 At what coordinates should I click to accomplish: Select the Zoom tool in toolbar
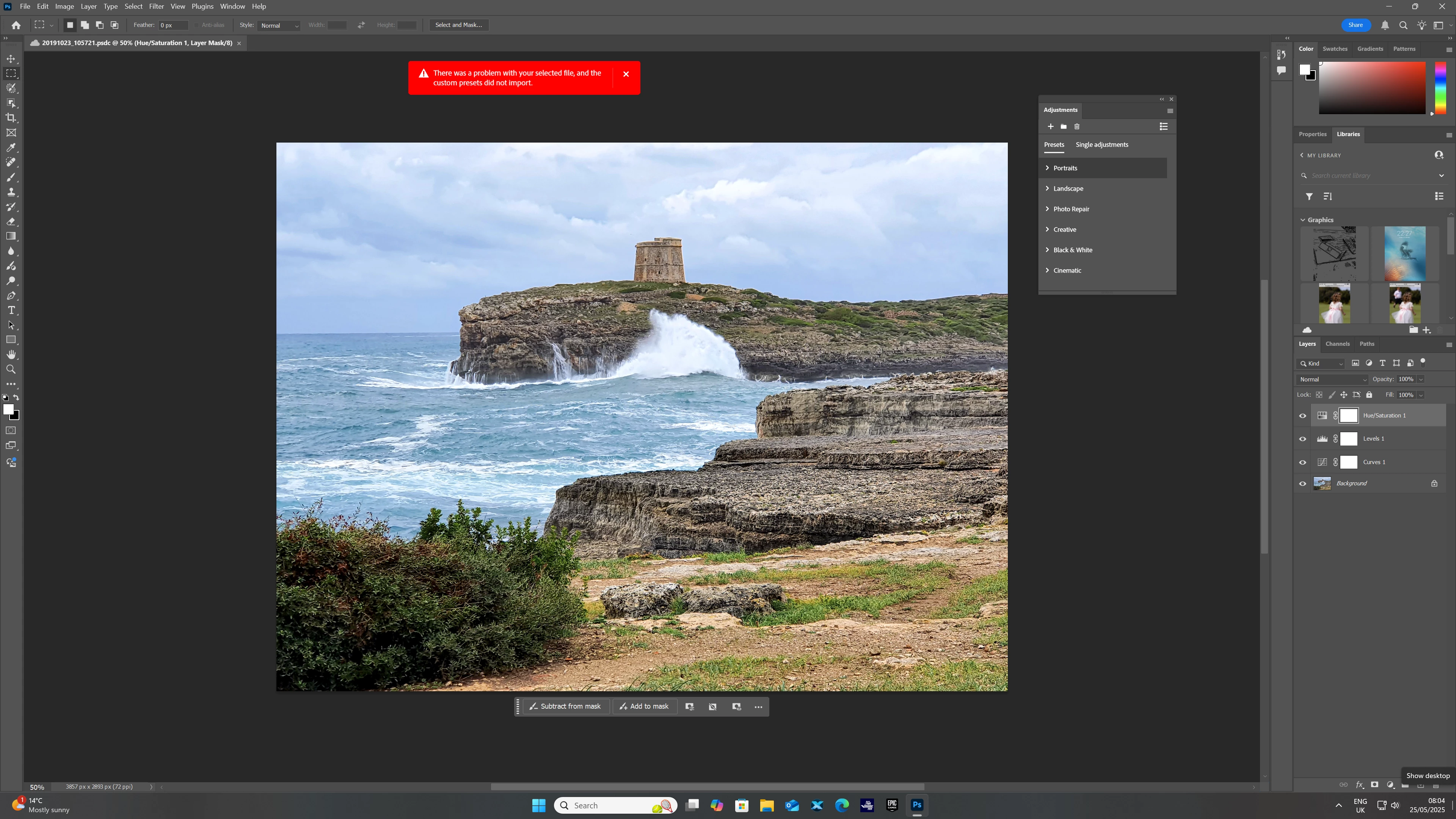(11, 369)
